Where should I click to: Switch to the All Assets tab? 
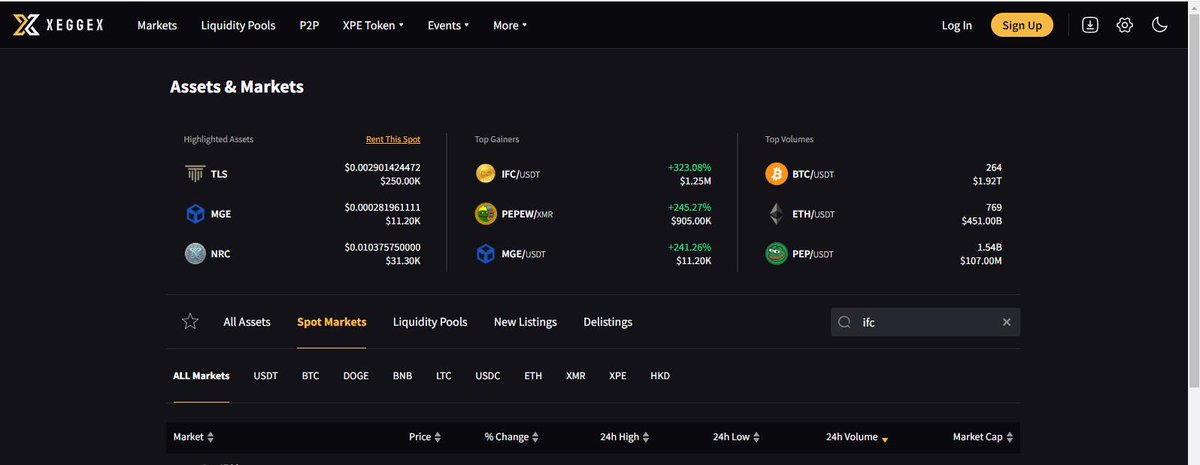coord(247,322)
